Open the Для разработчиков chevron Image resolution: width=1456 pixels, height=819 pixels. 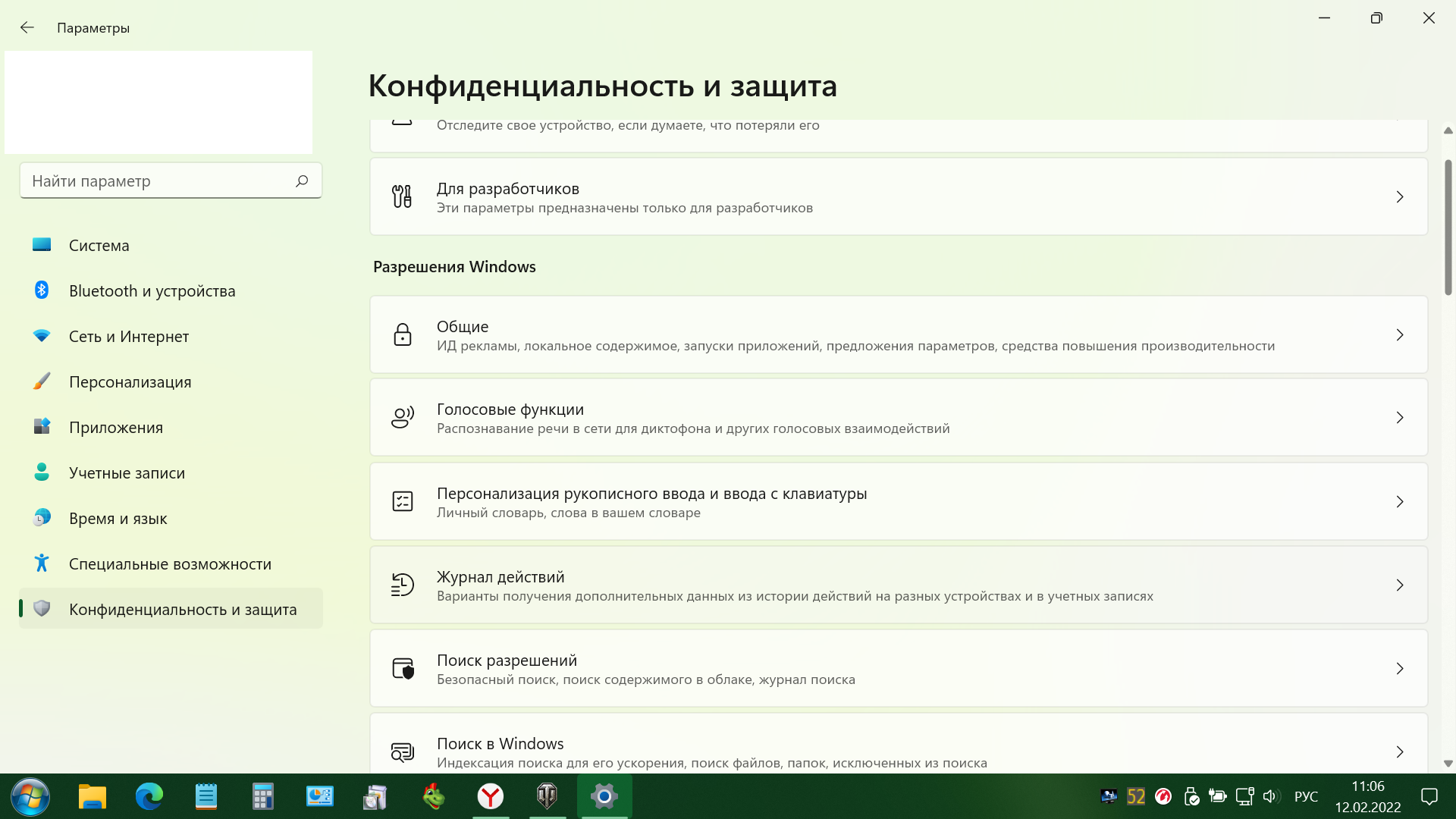pos(1399,196)
